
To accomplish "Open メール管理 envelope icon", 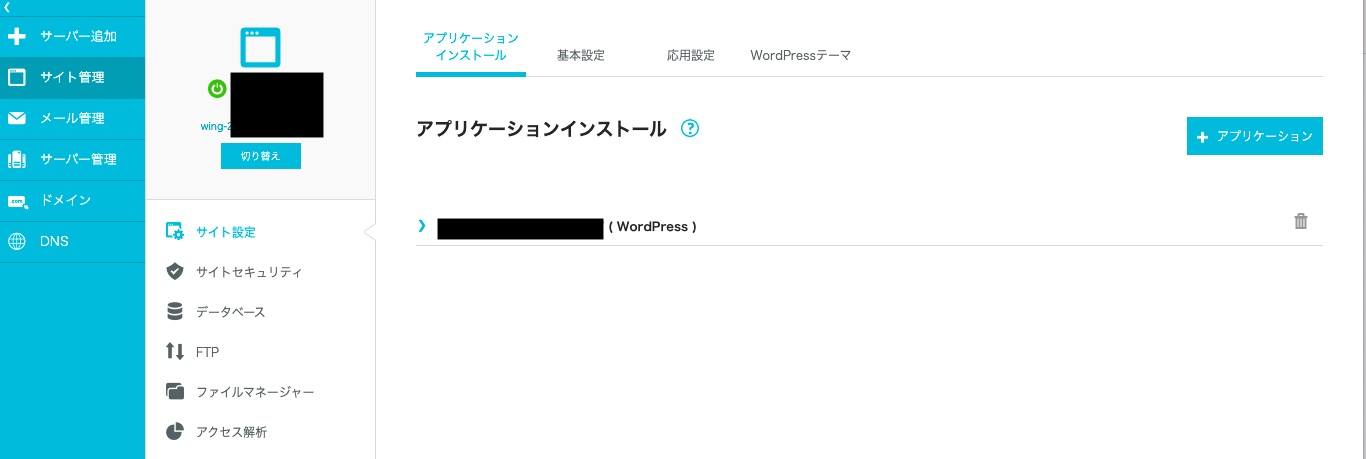I will [17, 119].
